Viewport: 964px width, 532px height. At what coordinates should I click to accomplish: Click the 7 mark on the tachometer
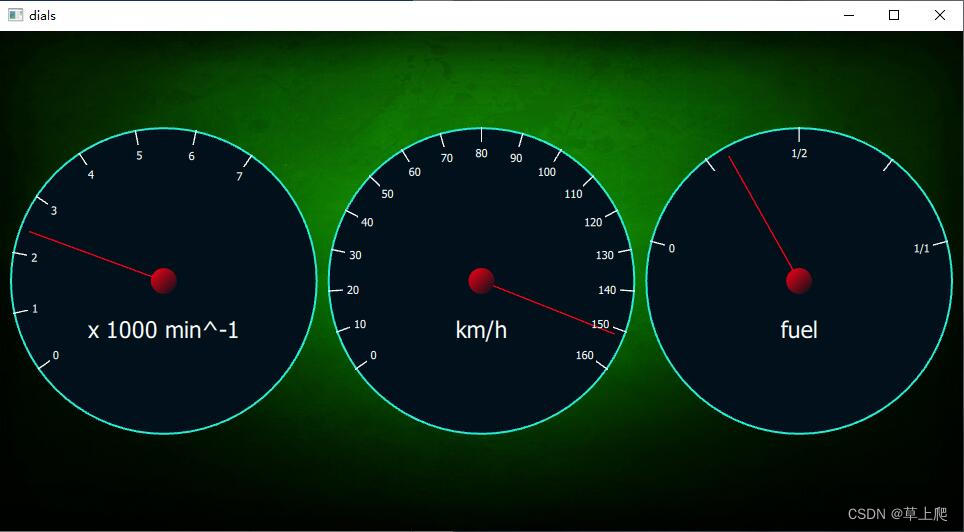239,177
